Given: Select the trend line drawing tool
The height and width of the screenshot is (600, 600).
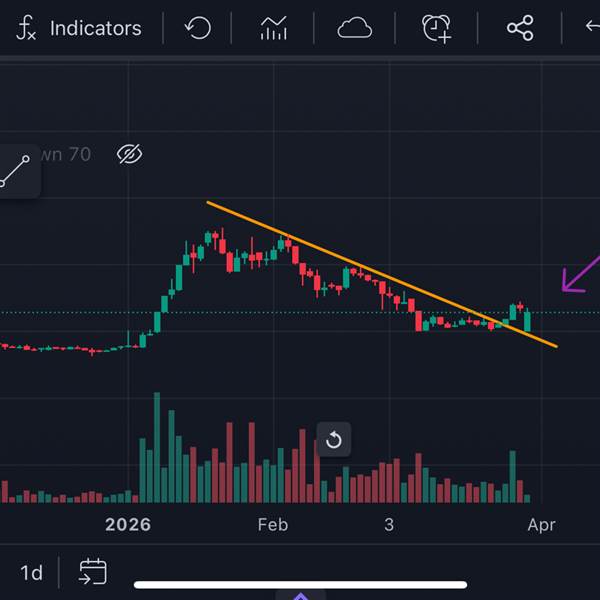Looking at the screenshot, I should point(15,172).
